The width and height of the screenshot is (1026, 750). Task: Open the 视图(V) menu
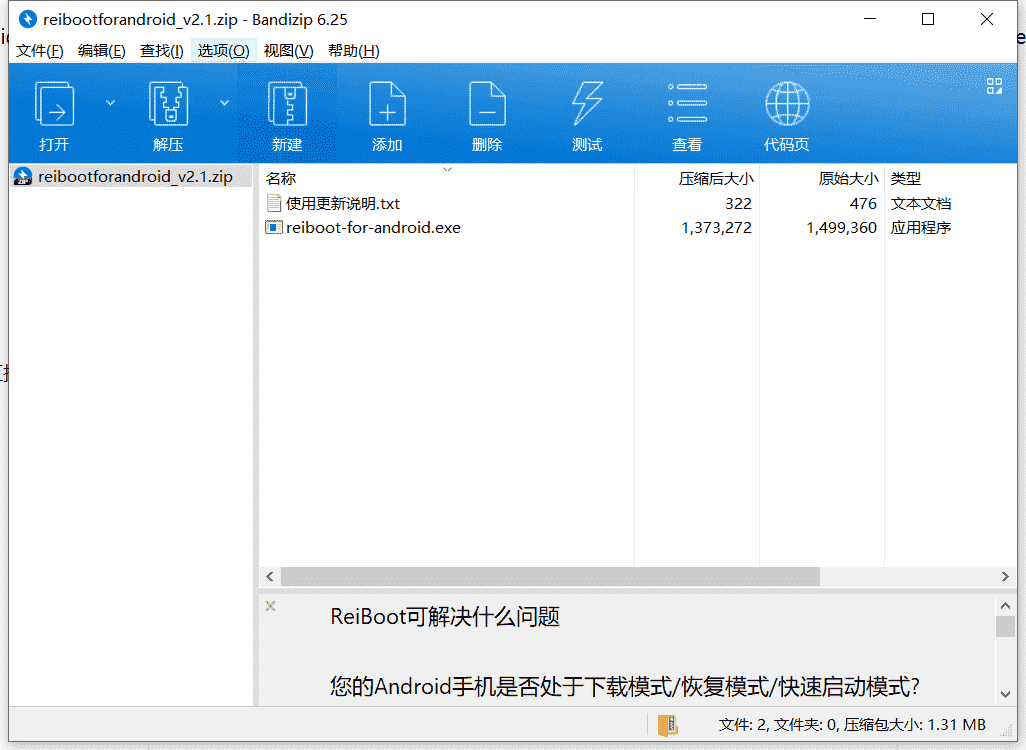click(289, 51)
